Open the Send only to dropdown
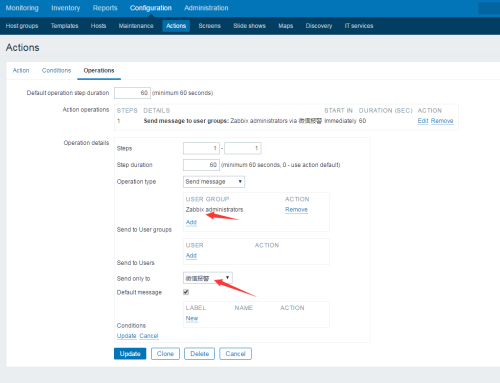The width and height of the screenshot is (500, 383). 208,278
